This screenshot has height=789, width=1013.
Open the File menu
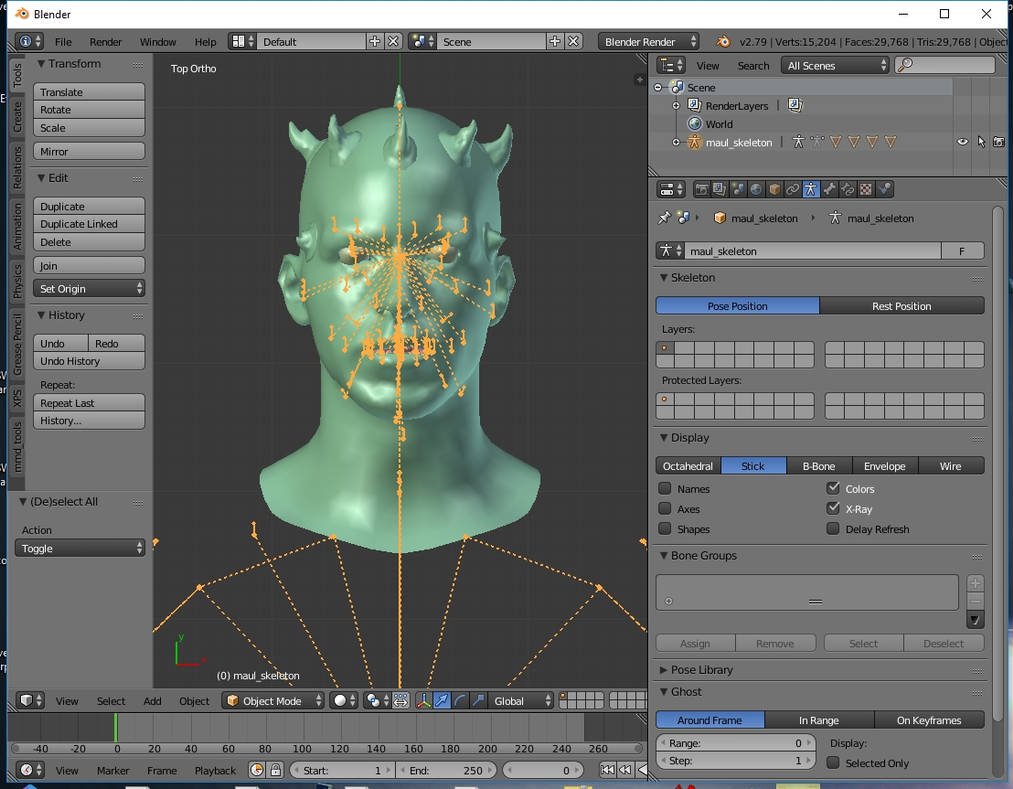(x=63, y=41)
